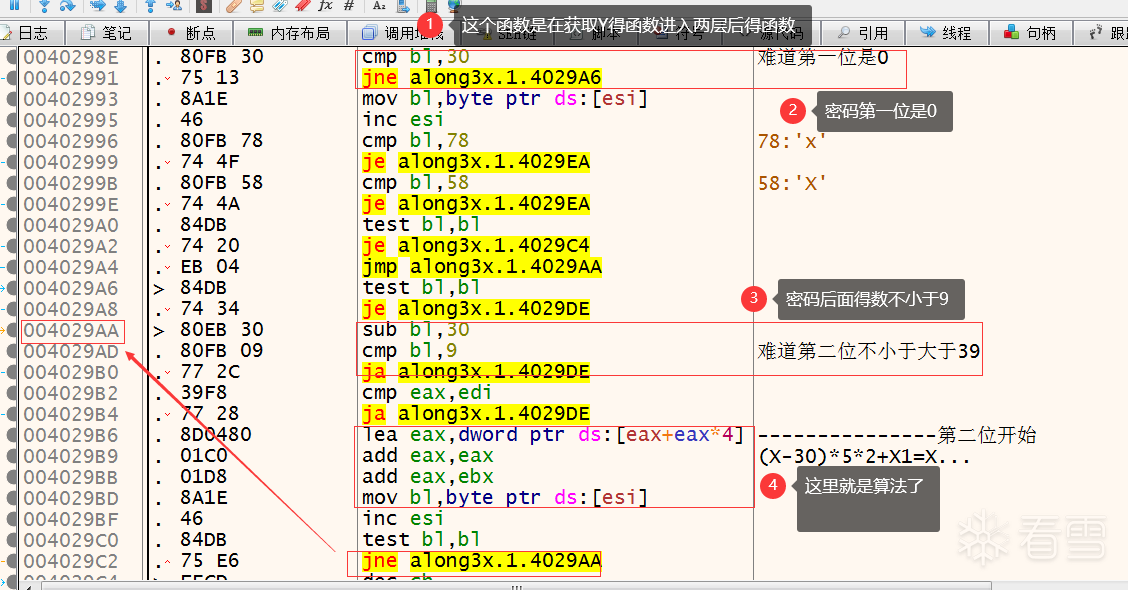Image resolution: width=1128 pixels, height=590 pixels.
Task: Click the Trace Into toolbar icon
Action: coord(98,5)
